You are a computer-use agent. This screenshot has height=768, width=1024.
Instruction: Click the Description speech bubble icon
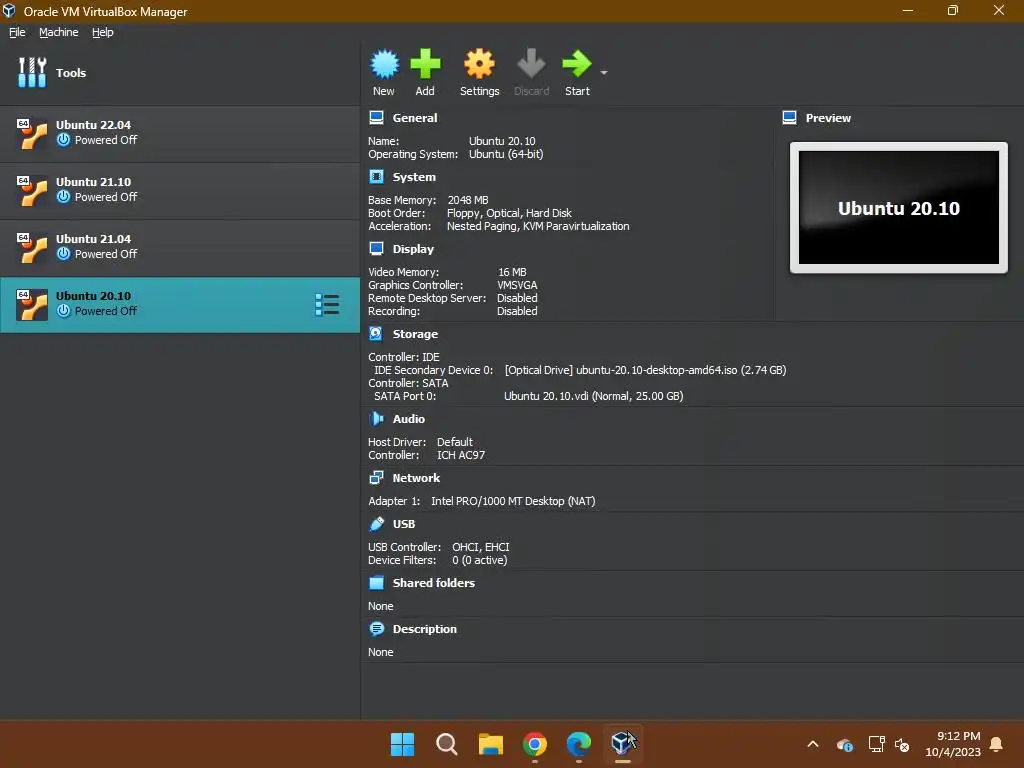[376, 629]
